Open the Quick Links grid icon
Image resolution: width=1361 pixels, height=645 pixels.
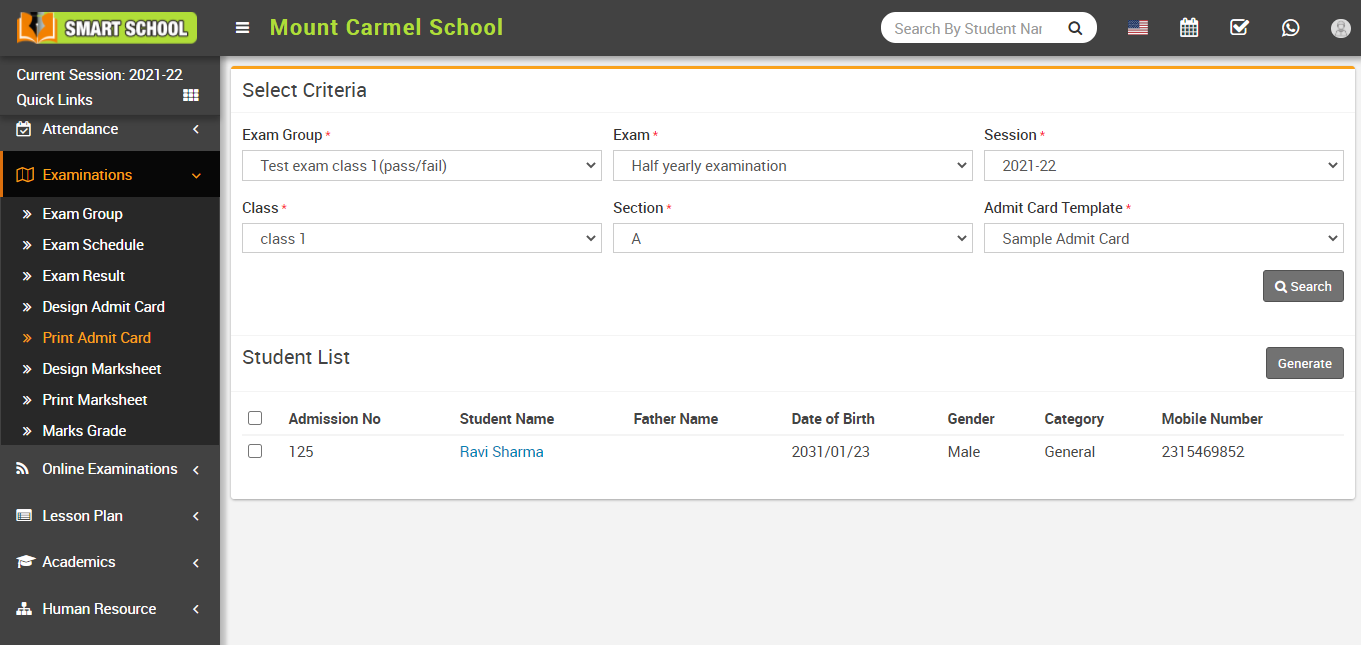pyautogui.click(x=190, y=95)
